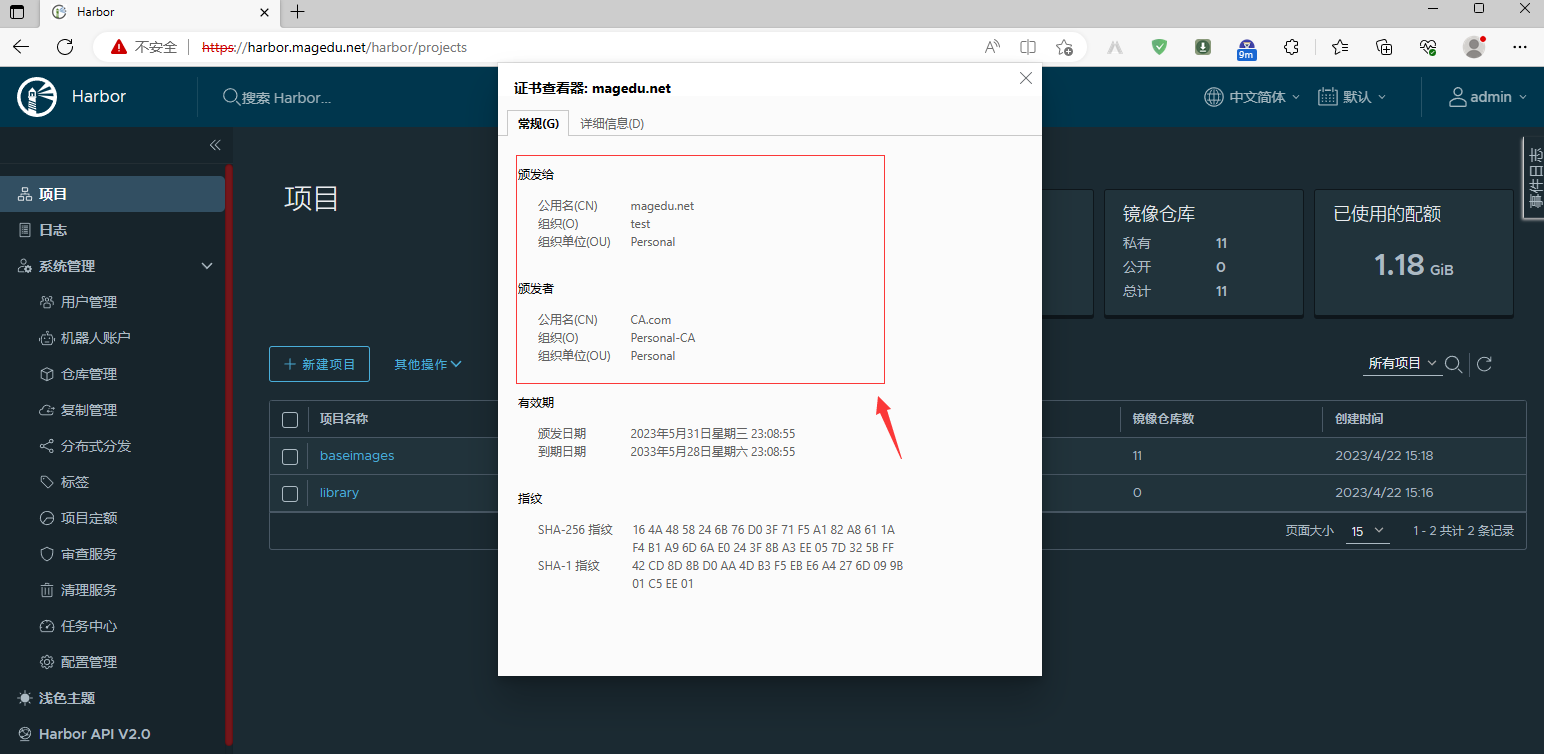Click the 搜索 Harbor search field
Viewport: 1544px width, 754px height.
point(287,98)
